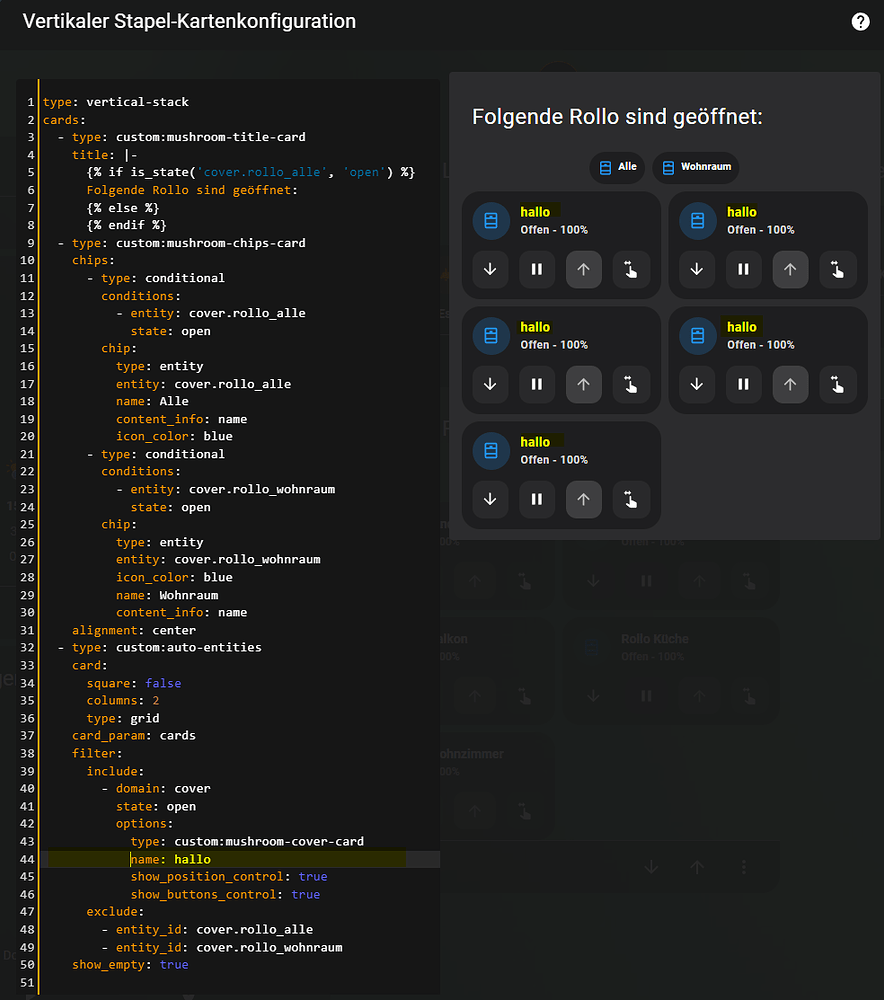Toggle position control in the bottom hallo card
Viewport: 884px width, 1000px height.
tap(631, 500)
